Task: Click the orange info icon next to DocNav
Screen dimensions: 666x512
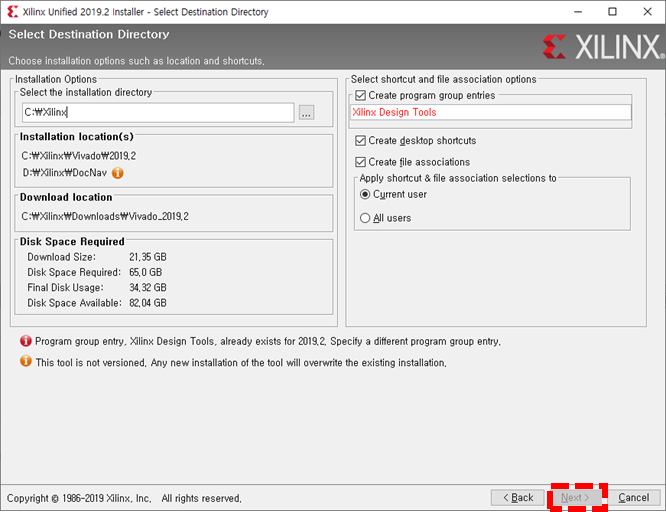Action: point(118,173)
